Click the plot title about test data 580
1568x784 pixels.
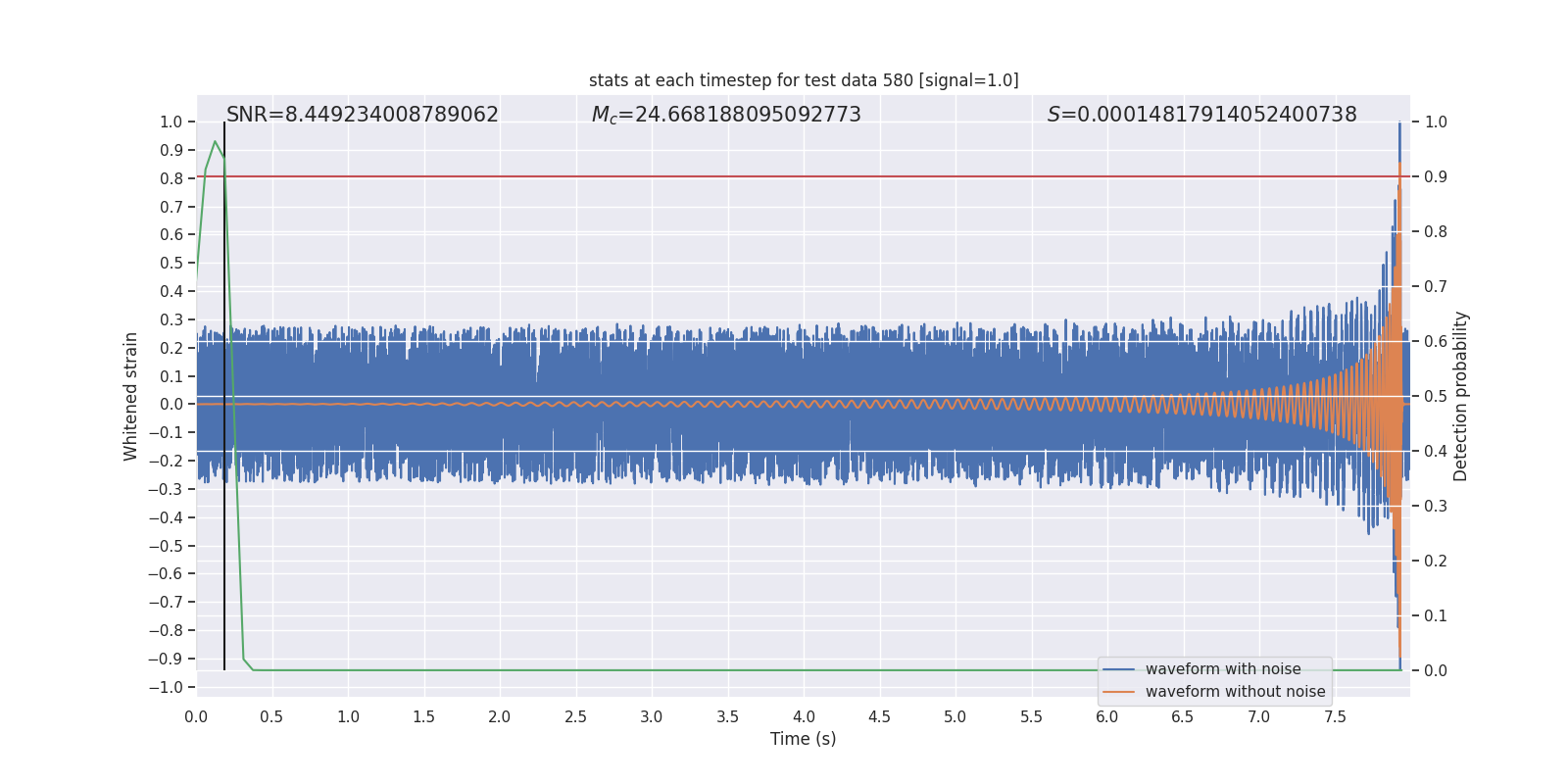click(804, 80)
